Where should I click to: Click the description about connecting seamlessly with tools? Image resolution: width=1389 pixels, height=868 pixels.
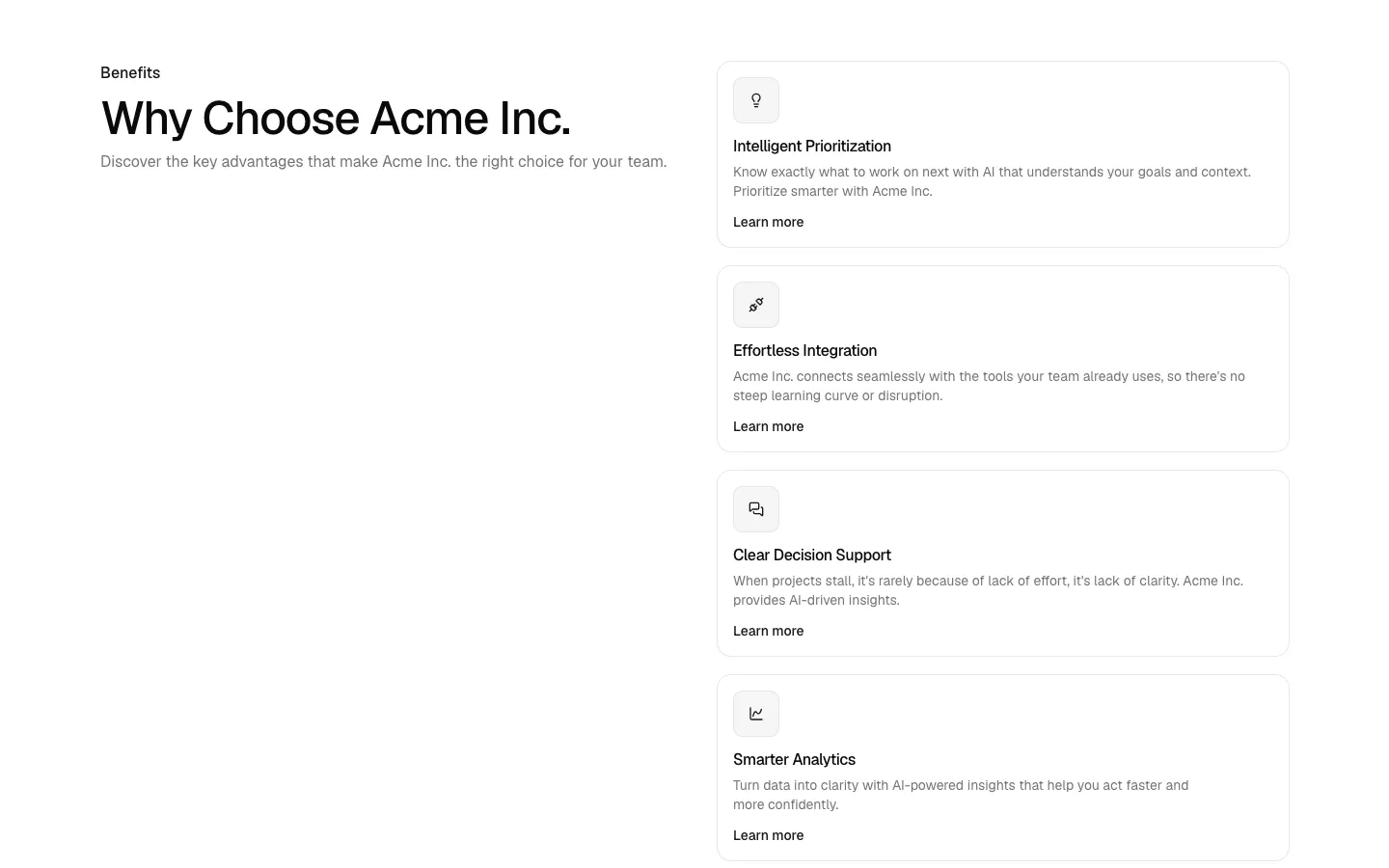point(989,386)
